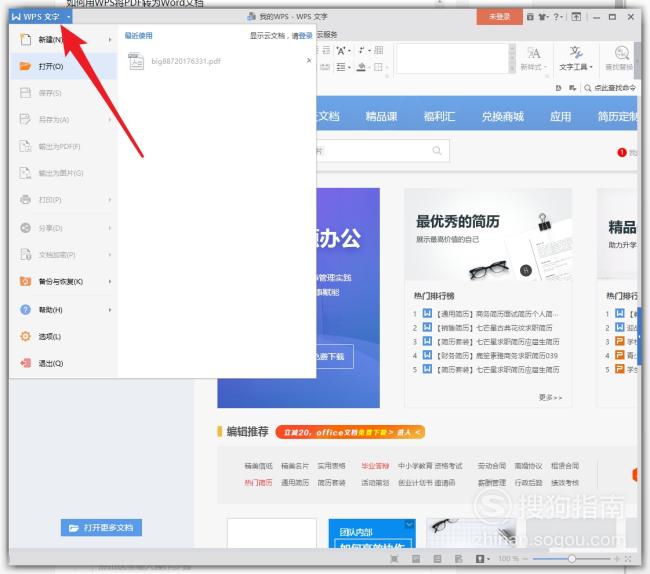
Task: Choose 新建(N) in the file menu
Action: pyautogui.click(x=62, y=40)
